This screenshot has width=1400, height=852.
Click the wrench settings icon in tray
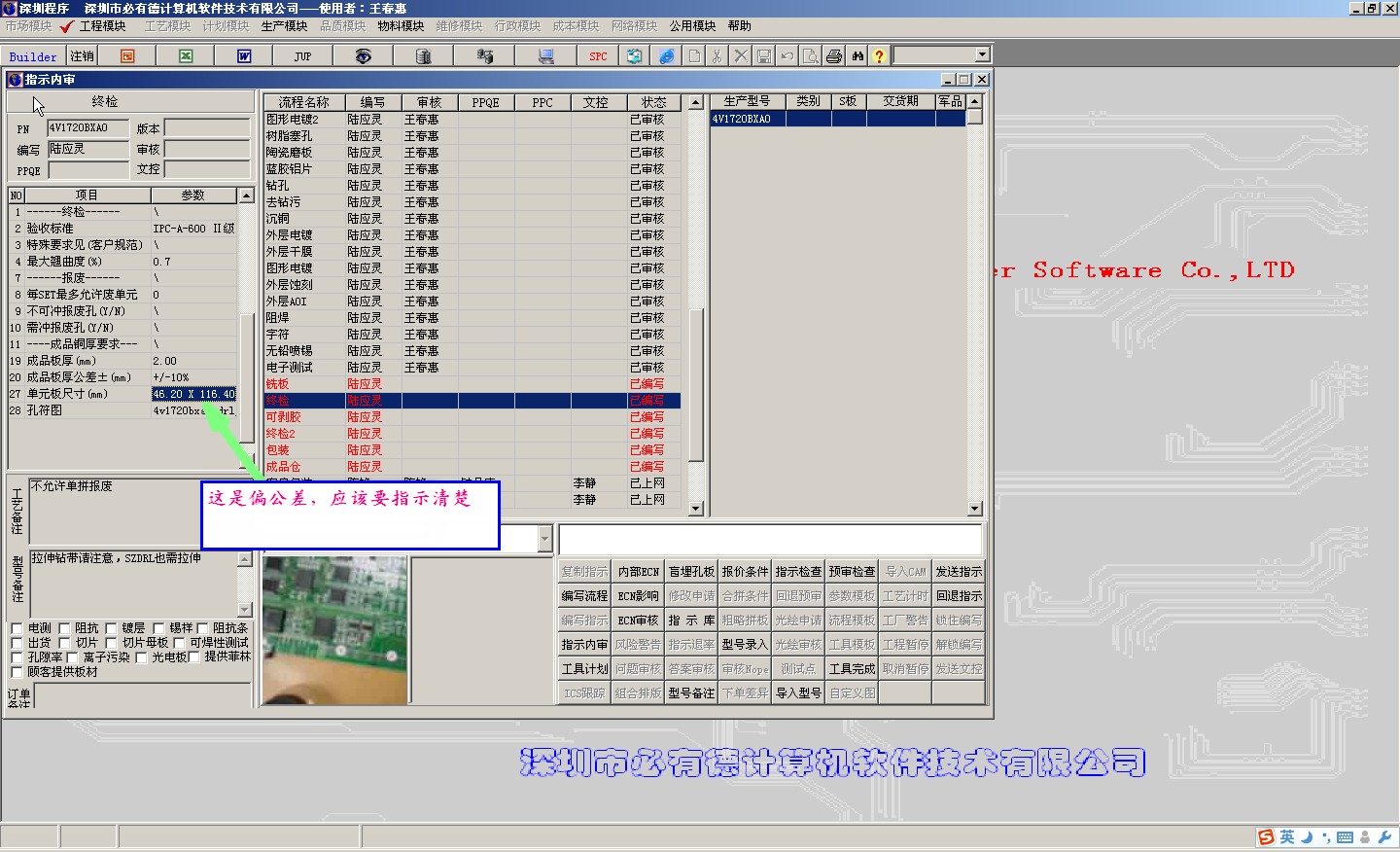point(1384,837)
